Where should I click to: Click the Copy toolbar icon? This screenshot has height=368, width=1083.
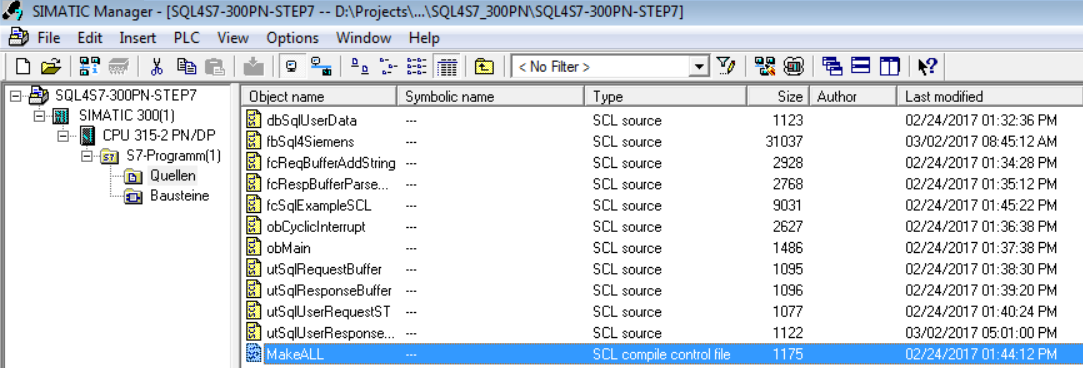click(186, 67)
